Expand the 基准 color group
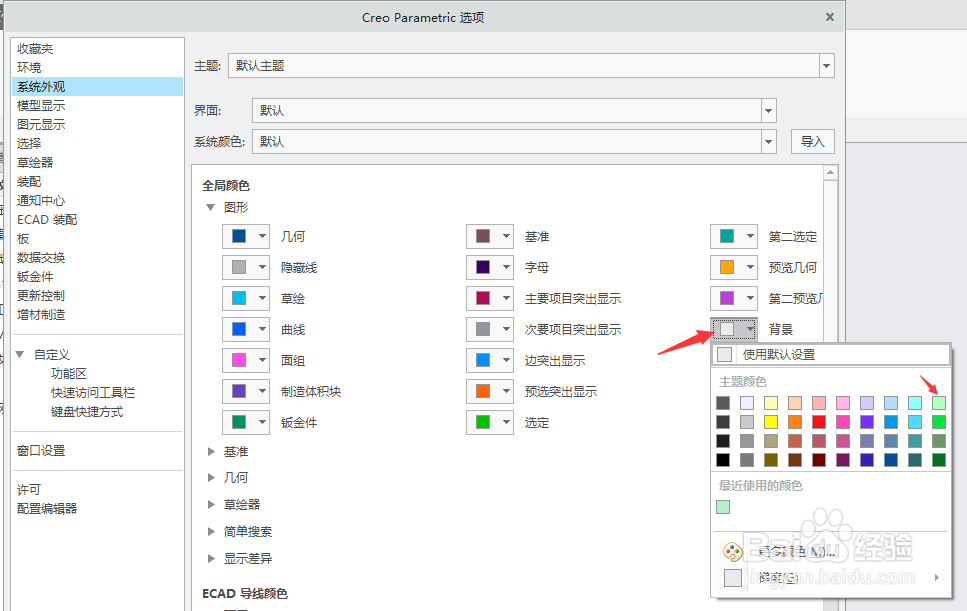This screenshot has width=967, height=611. point(211,452)
